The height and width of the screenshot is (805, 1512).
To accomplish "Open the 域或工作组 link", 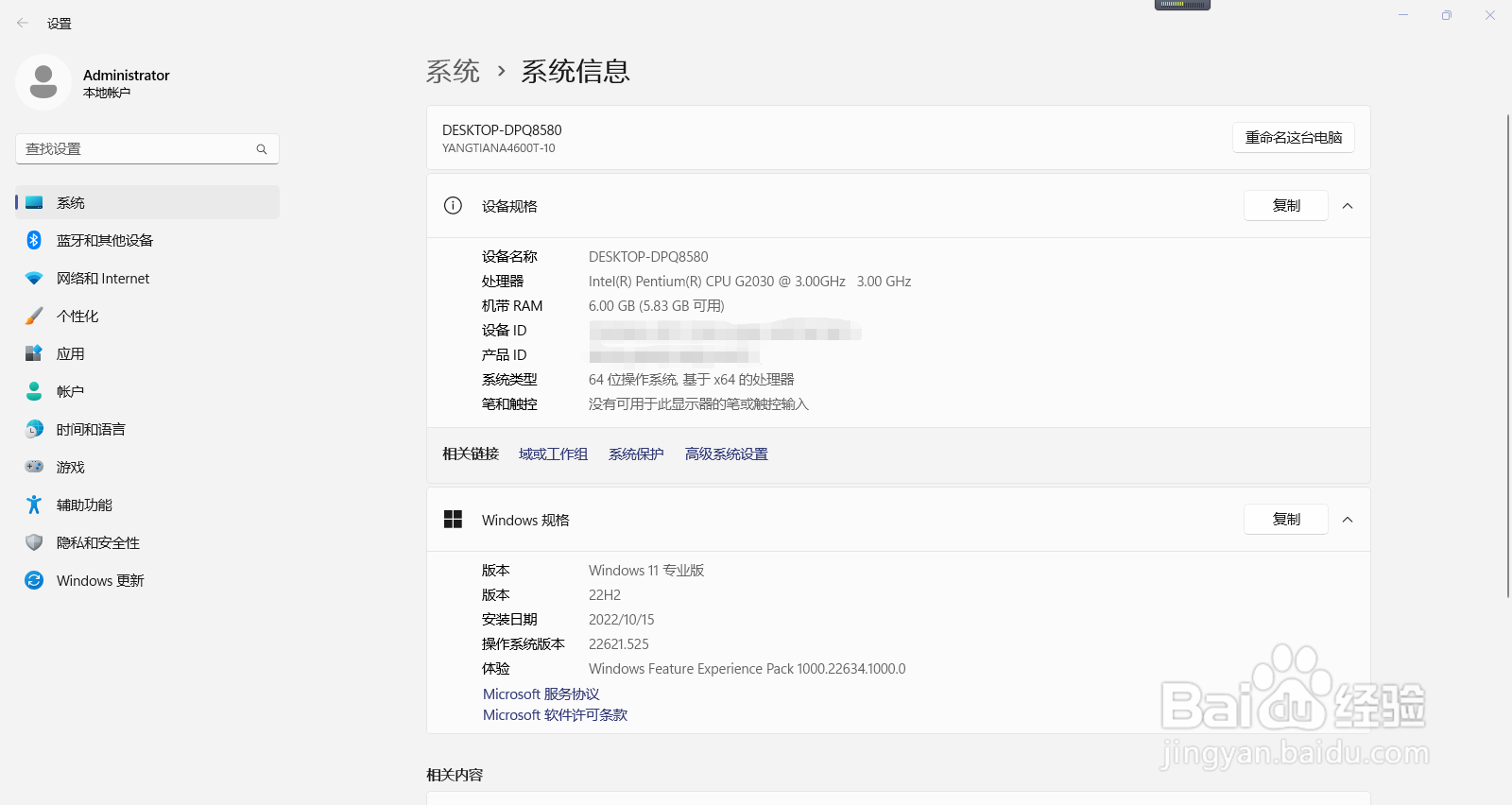I will pyautogui.click(x=553, y=454).
